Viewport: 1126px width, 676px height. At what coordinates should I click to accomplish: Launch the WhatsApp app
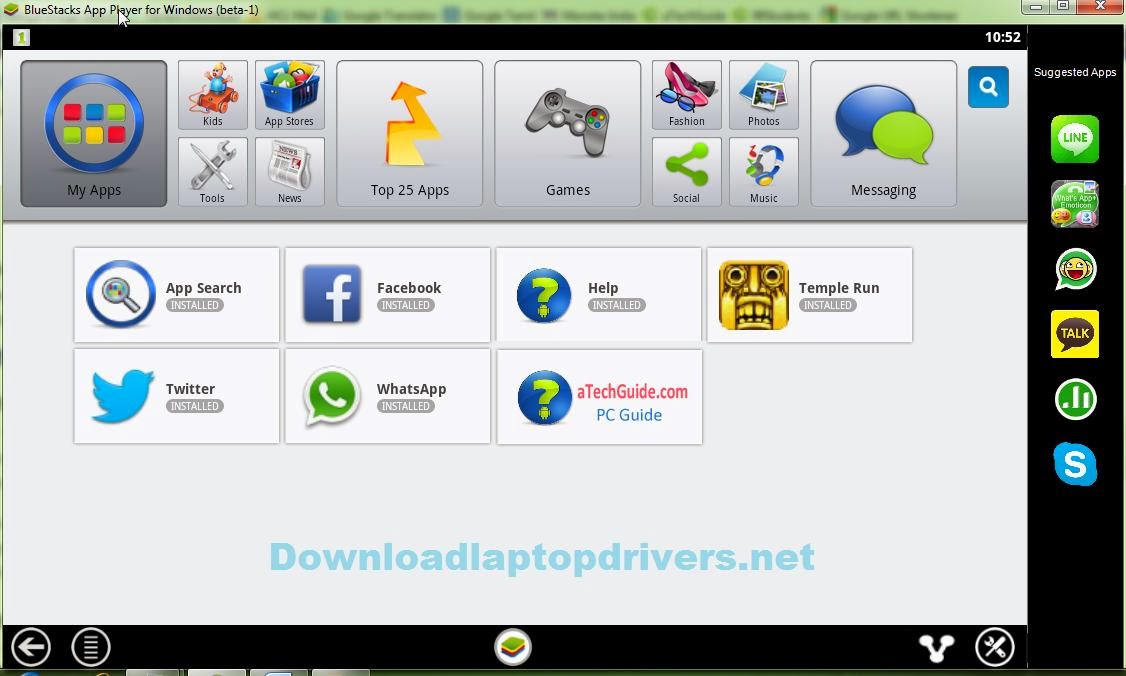click(387, 396)
